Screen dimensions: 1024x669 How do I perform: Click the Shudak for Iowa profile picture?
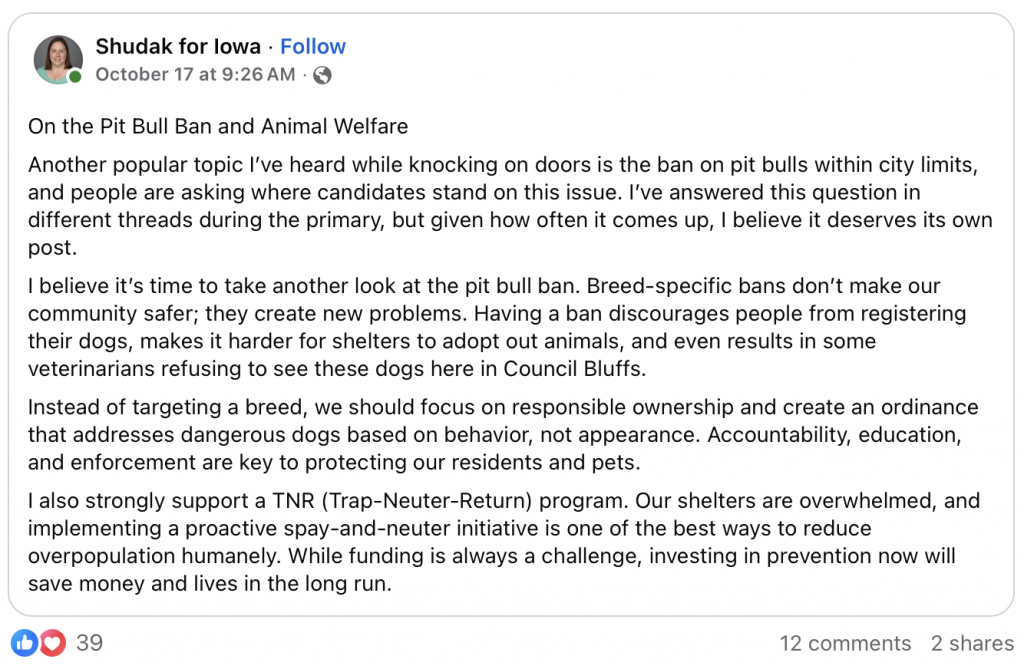click(x=58, y=59)
